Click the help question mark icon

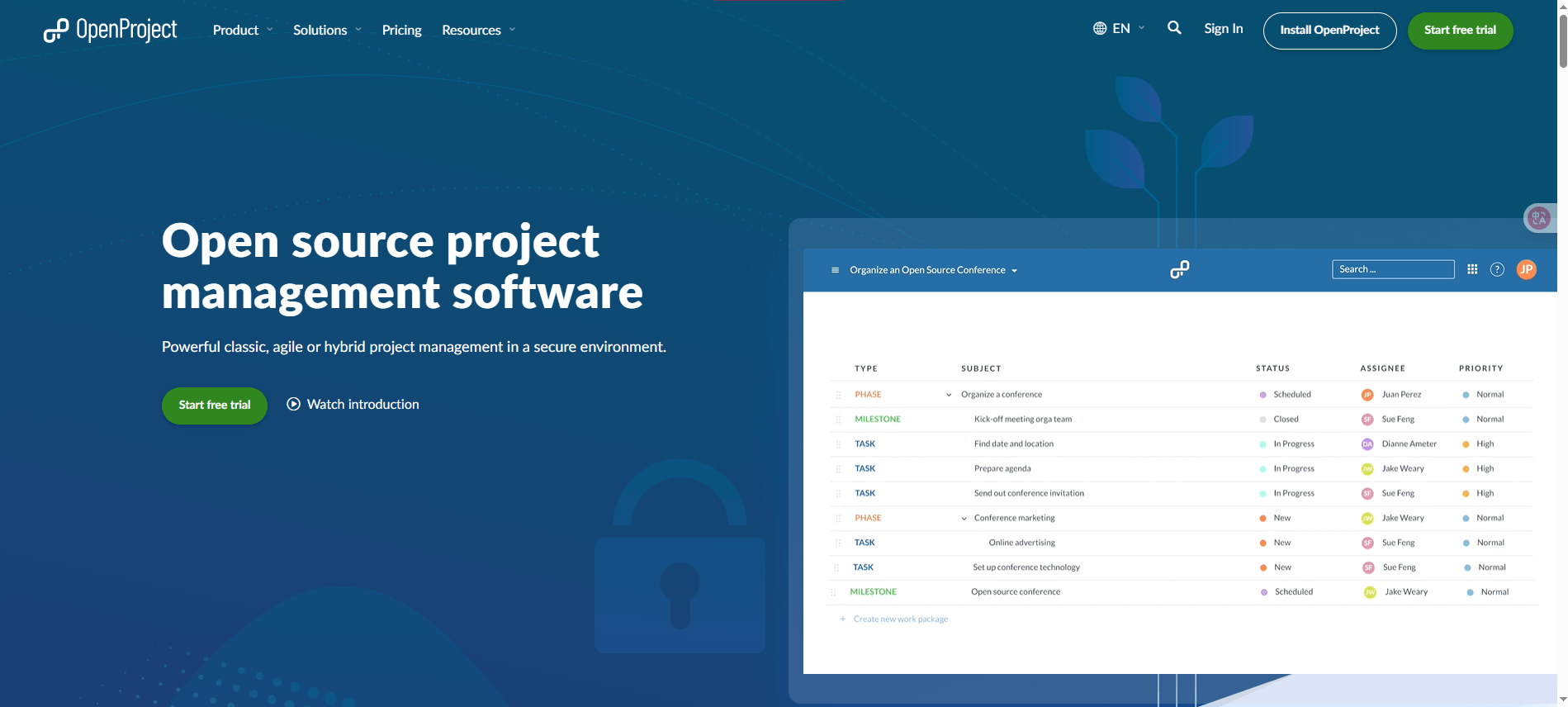click(1497, 269)
